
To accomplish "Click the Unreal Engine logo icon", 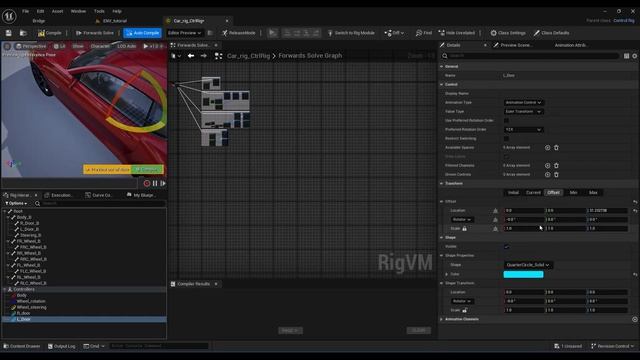I will pyautogui.click(x=9, y=16).
